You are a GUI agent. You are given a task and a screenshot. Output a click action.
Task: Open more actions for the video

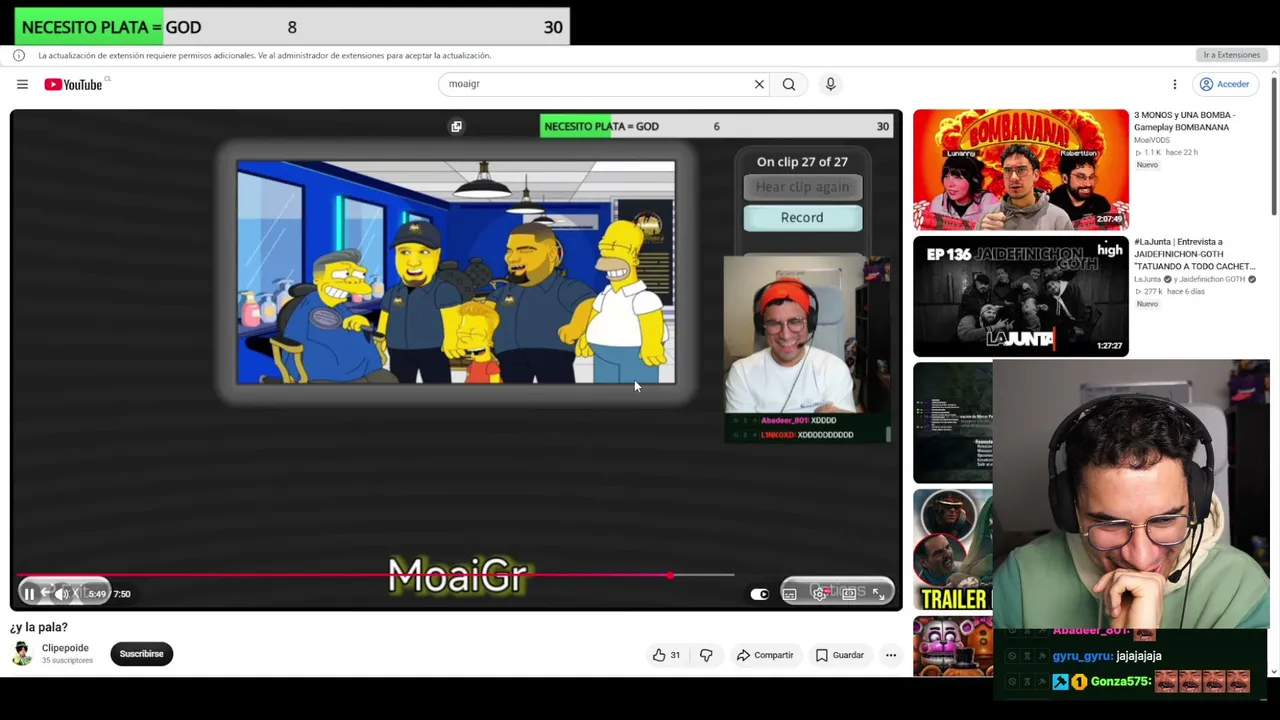coord(891,655)
